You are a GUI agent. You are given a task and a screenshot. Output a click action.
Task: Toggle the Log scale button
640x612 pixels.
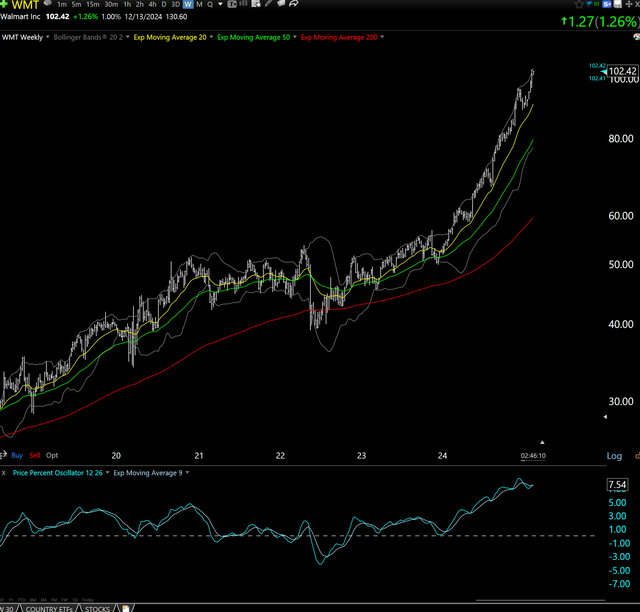tap(614, 456)
